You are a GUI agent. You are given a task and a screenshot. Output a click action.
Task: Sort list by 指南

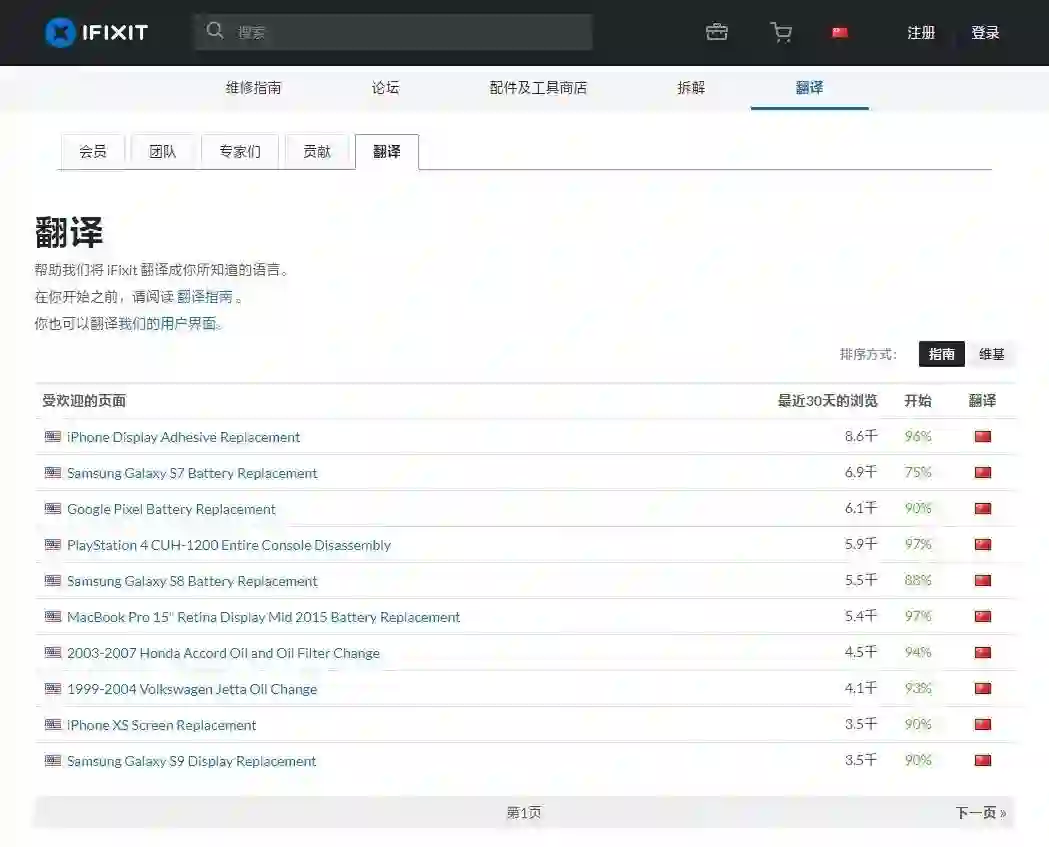coord(941,354)
